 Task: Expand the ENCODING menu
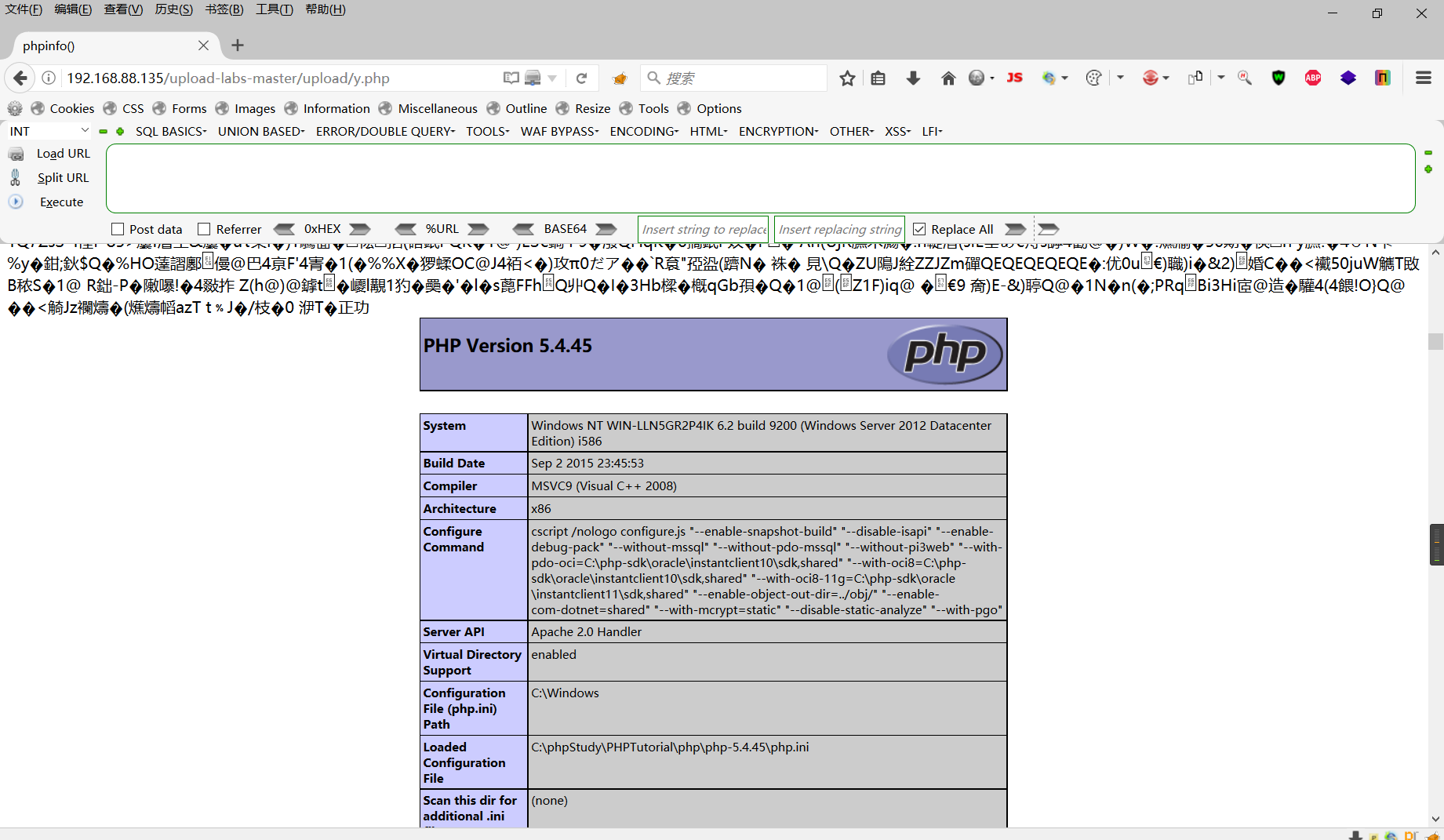pos(644,131)
